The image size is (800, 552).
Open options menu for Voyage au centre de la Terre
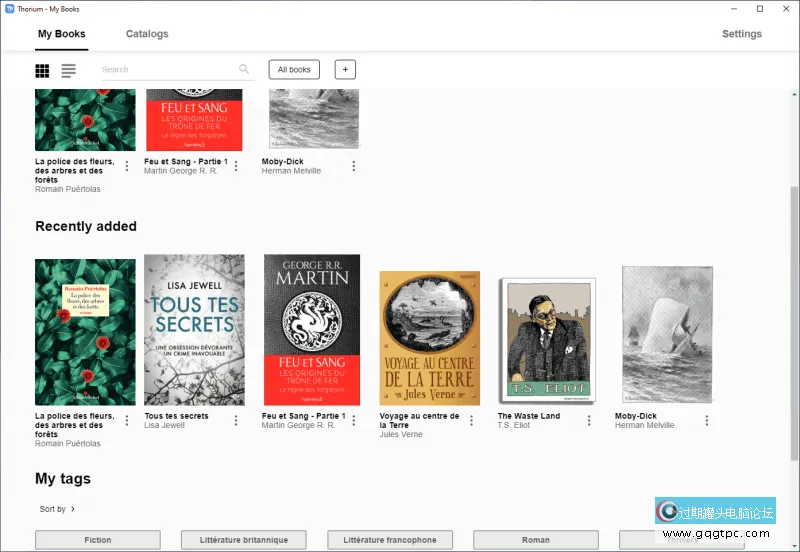[471, 421]
